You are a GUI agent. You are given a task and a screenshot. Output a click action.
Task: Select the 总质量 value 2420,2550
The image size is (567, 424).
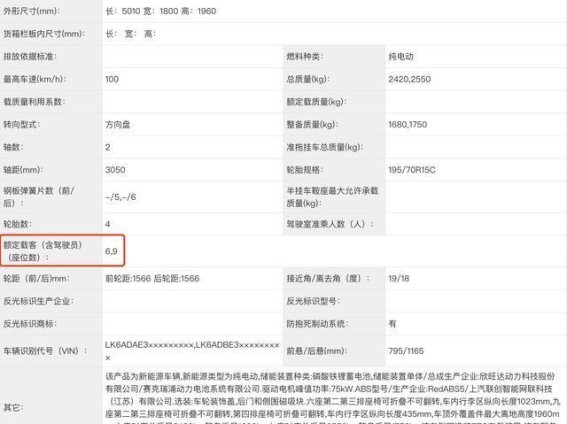[x=409, y=79]
